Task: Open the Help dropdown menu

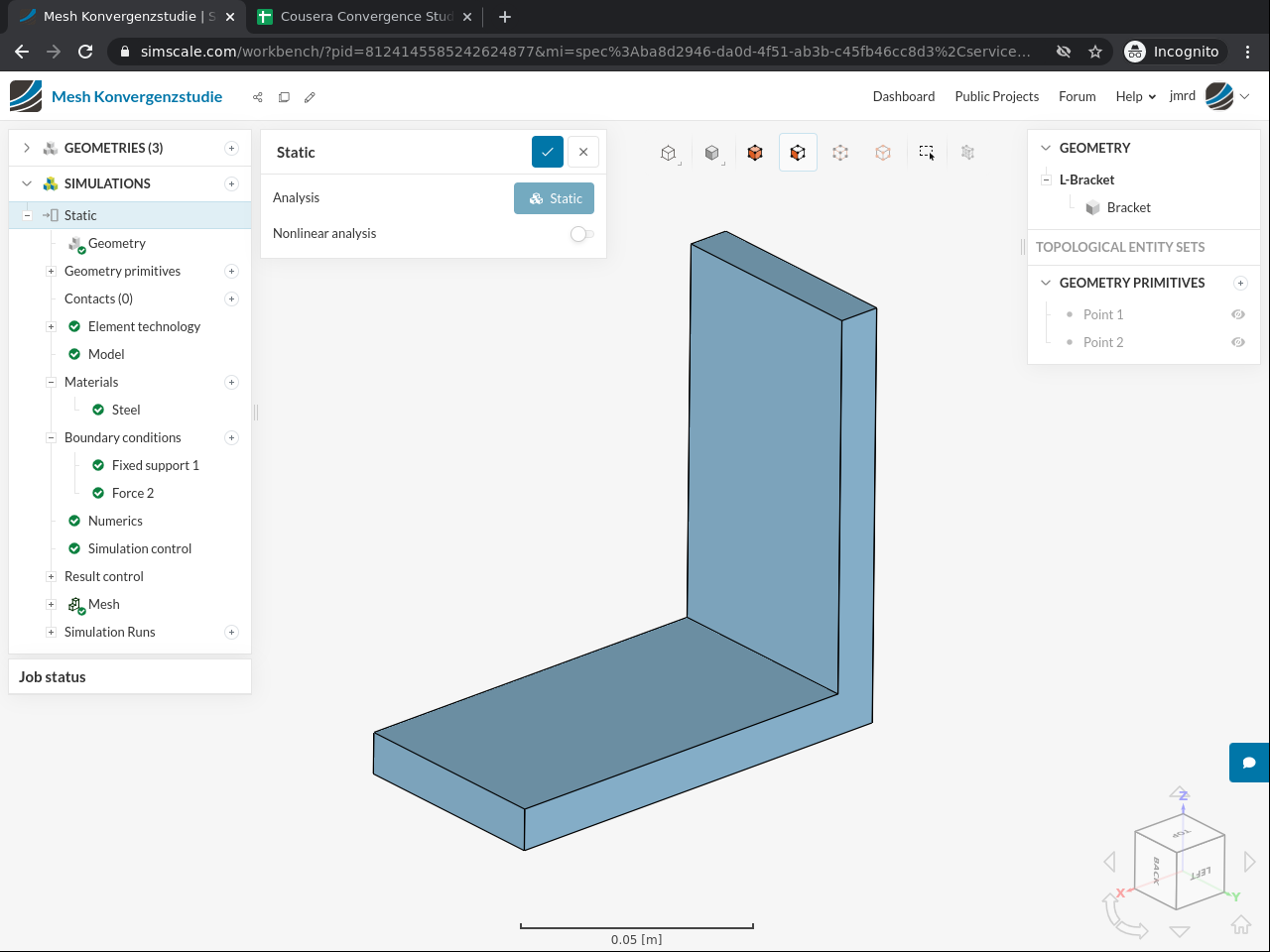Action: coord(1135,96)
